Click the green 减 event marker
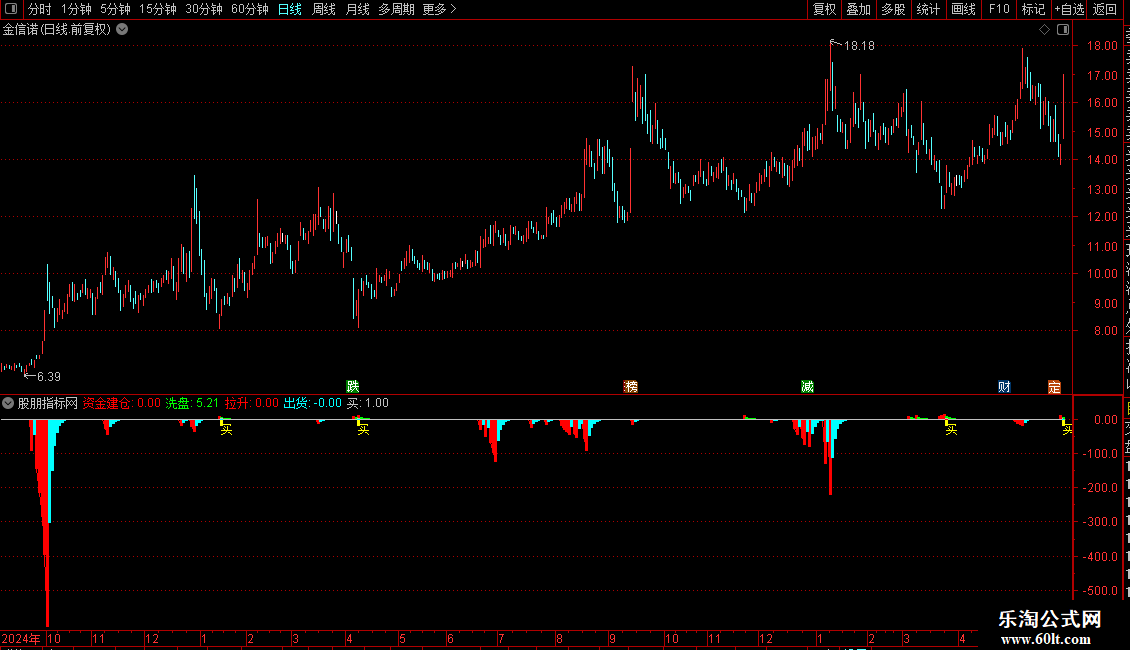 (807, 387)
